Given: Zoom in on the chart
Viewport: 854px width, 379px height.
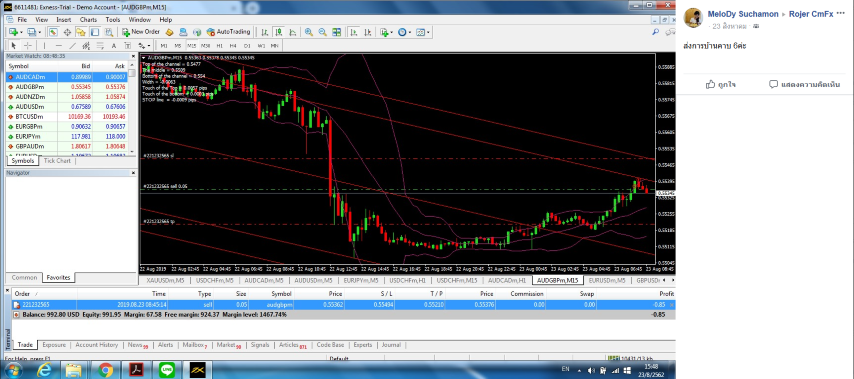Looking at the screenshot, I should pos(309,32).
